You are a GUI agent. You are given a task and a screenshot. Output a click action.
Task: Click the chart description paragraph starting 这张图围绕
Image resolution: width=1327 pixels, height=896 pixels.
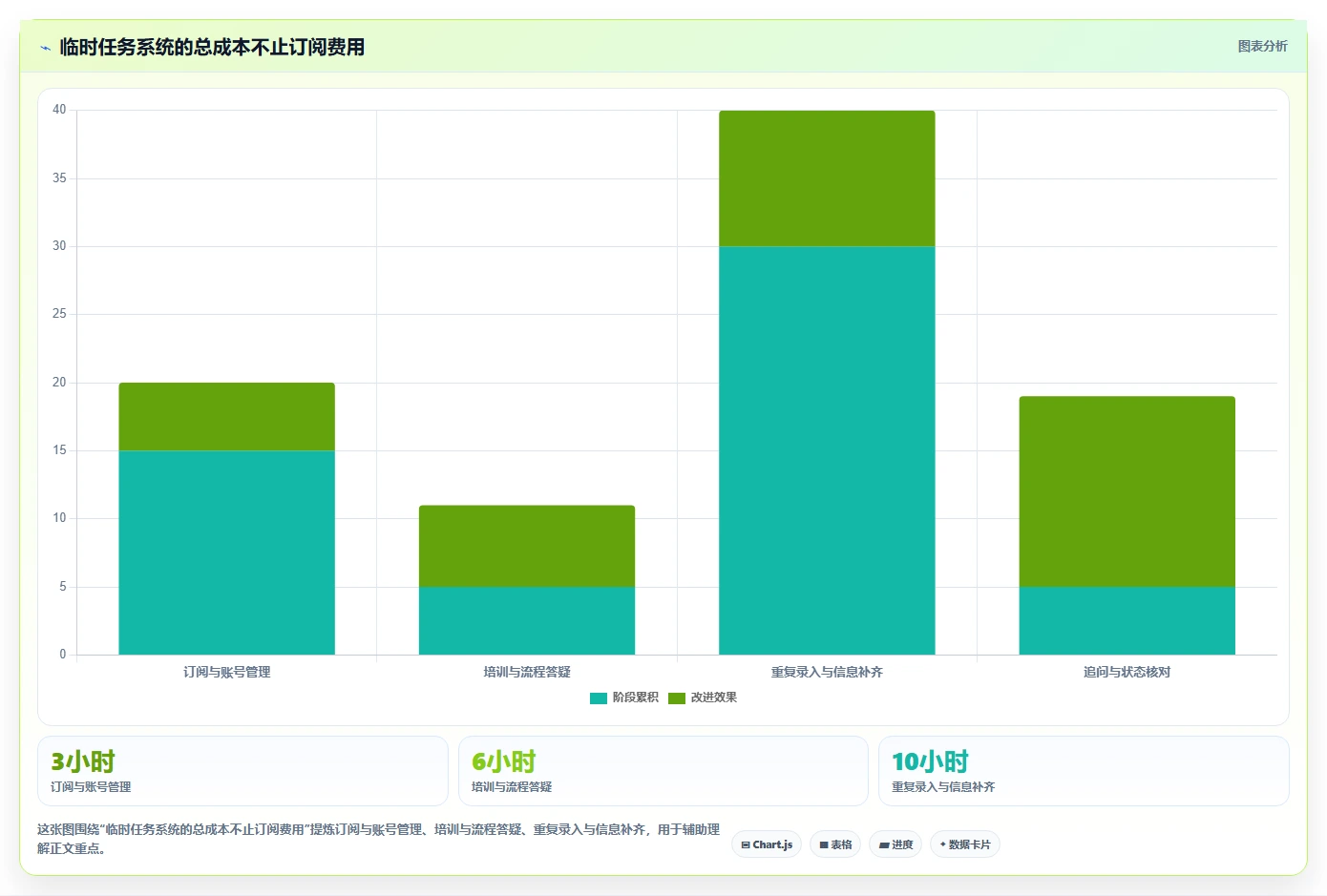379,839
